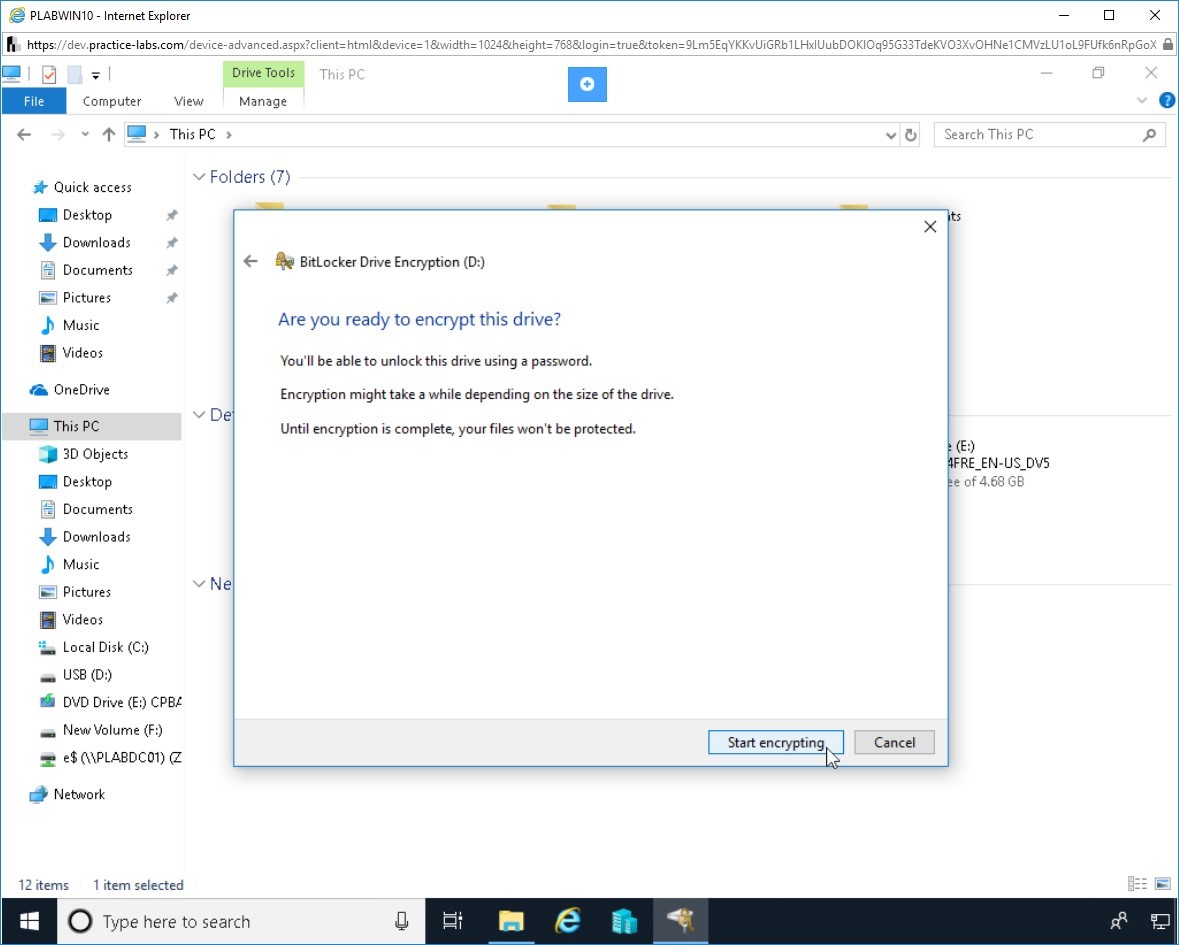Select Network in the navigation pane

click(x=79, y=795)
